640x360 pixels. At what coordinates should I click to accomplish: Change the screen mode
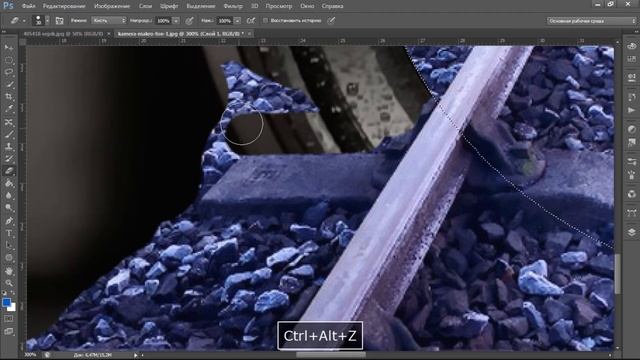click(x=9, y=331)
